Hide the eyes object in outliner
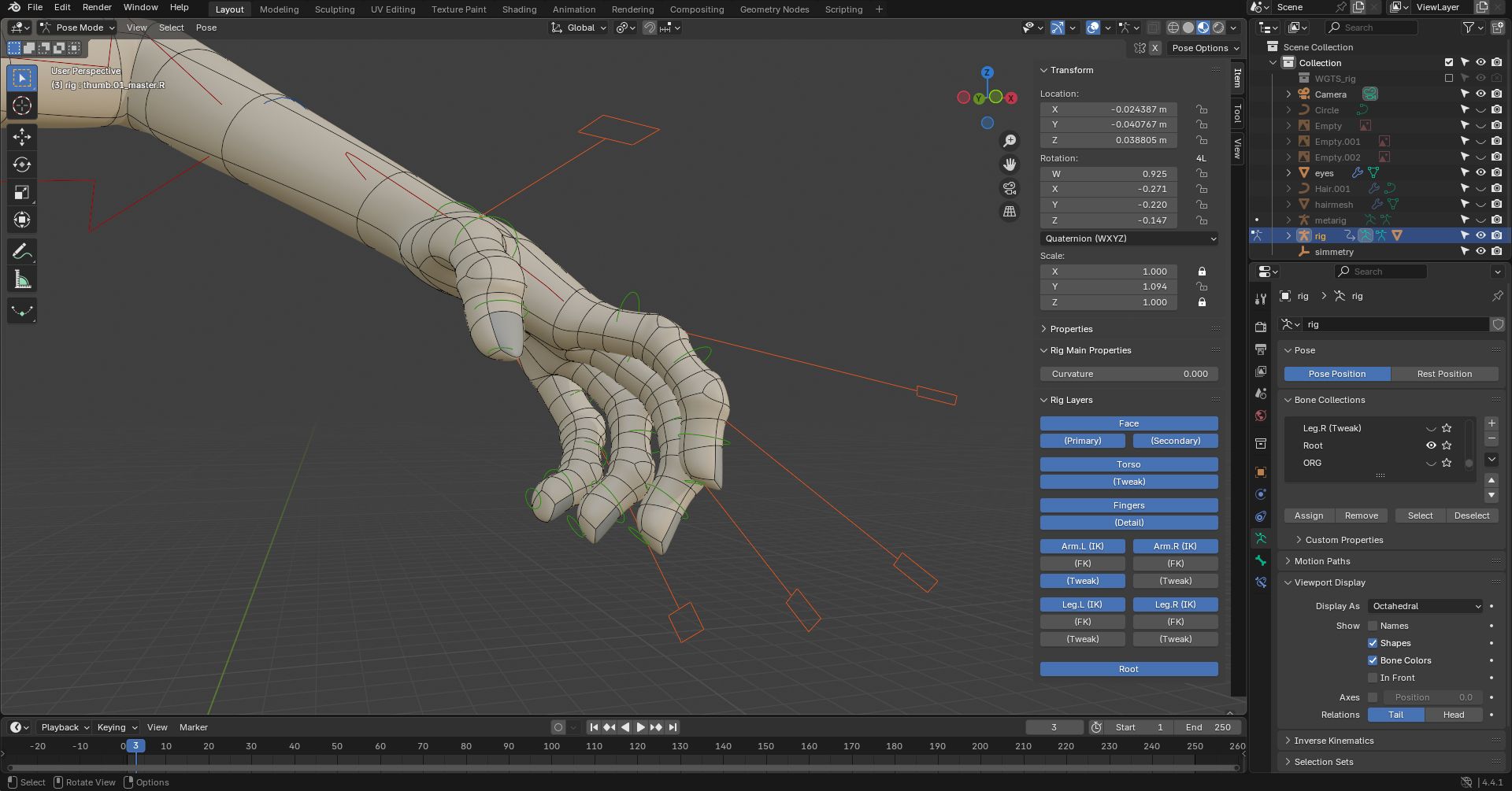This screenshot has width=1512, height=791. point(1480,172)
